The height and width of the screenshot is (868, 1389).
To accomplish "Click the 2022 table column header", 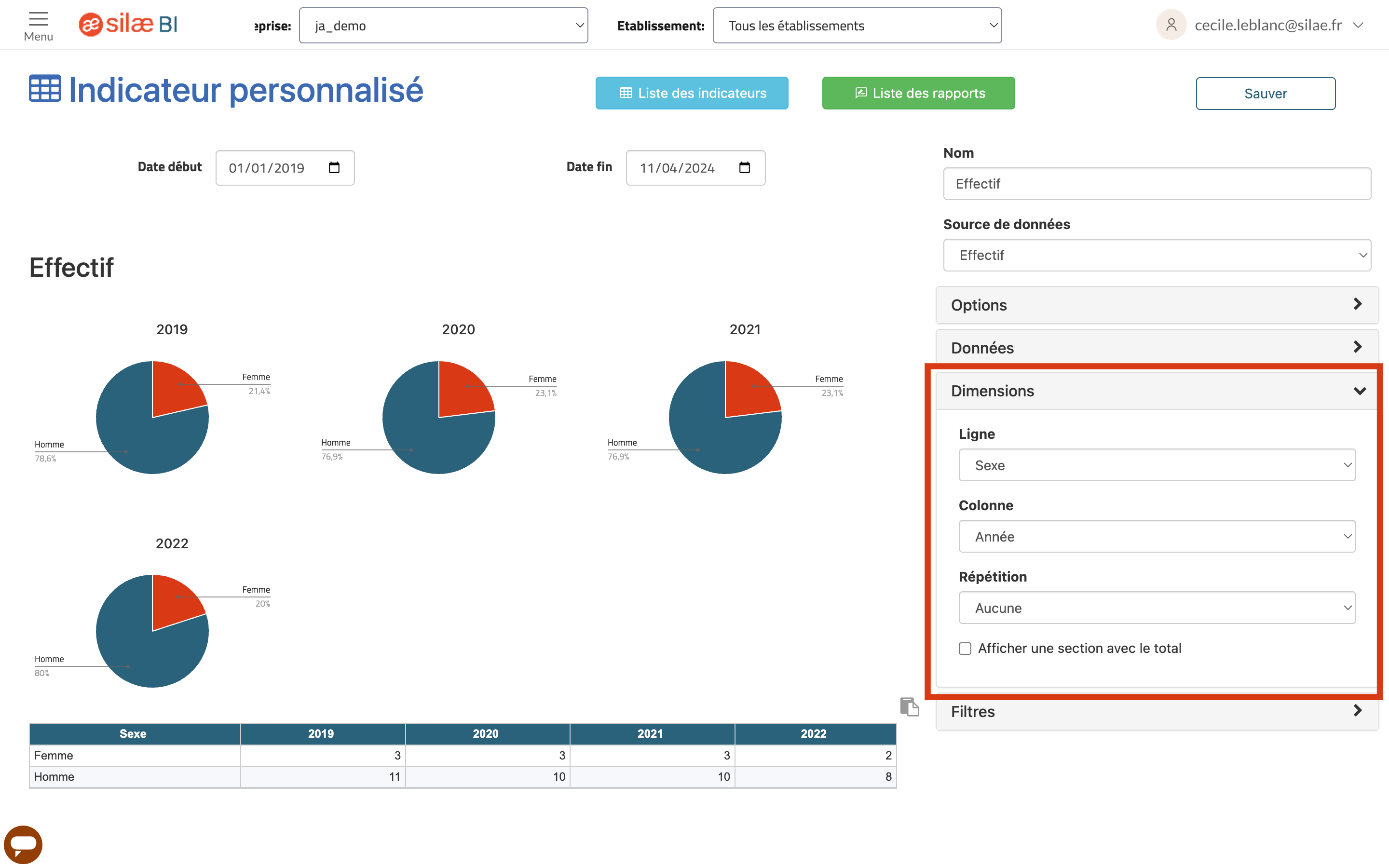I will (815, 733).
